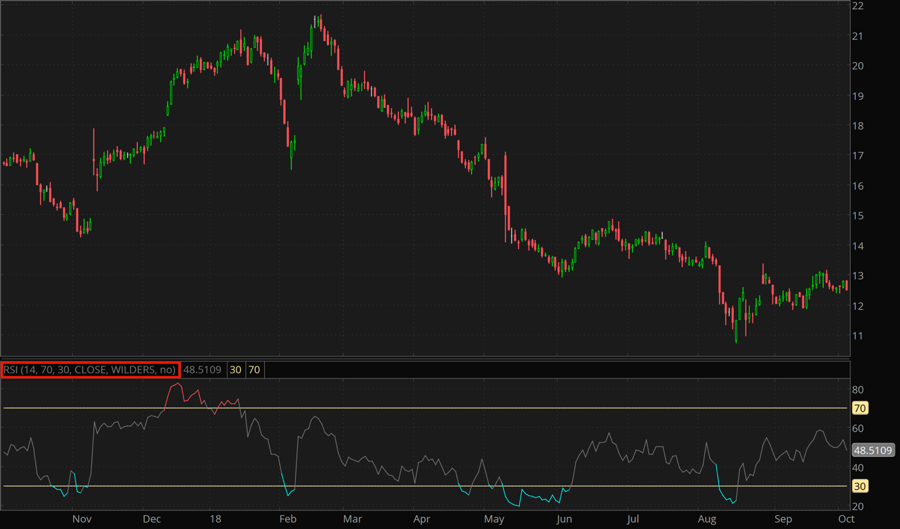Click the yellow 70 badge on the RSI axis
Screen dimensions: 900x529
[858, 408]
